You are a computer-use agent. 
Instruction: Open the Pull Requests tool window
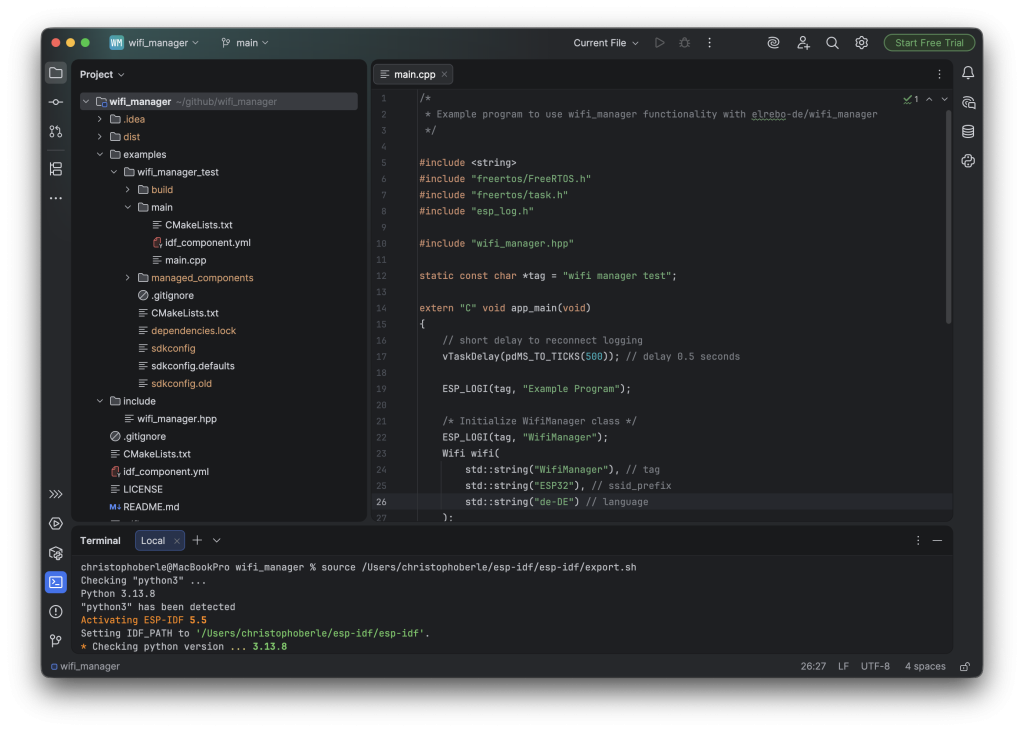coord(56,131)
